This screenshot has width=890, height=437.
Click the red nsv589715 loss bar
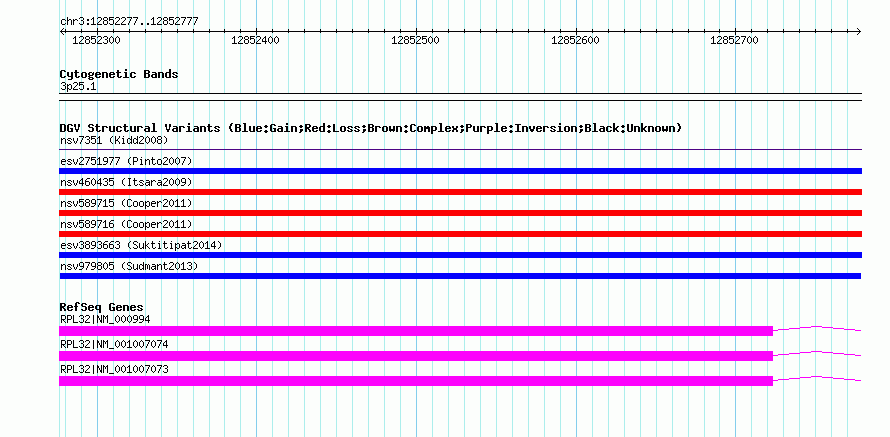pyautogui.click(x=460, y=213)
